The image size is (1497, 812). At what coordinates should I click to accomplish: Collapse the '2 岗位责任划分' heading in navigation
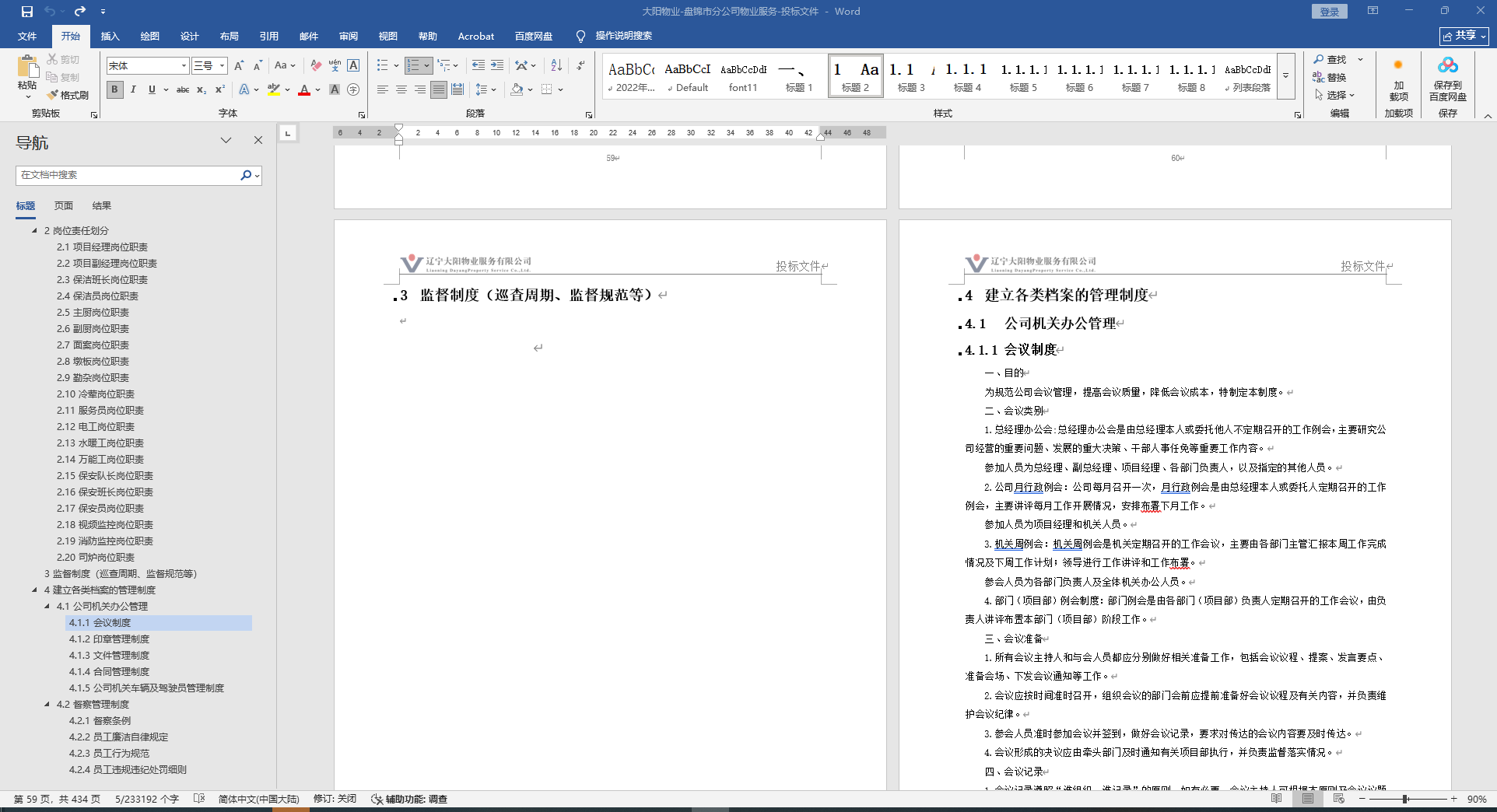(34, 230)
